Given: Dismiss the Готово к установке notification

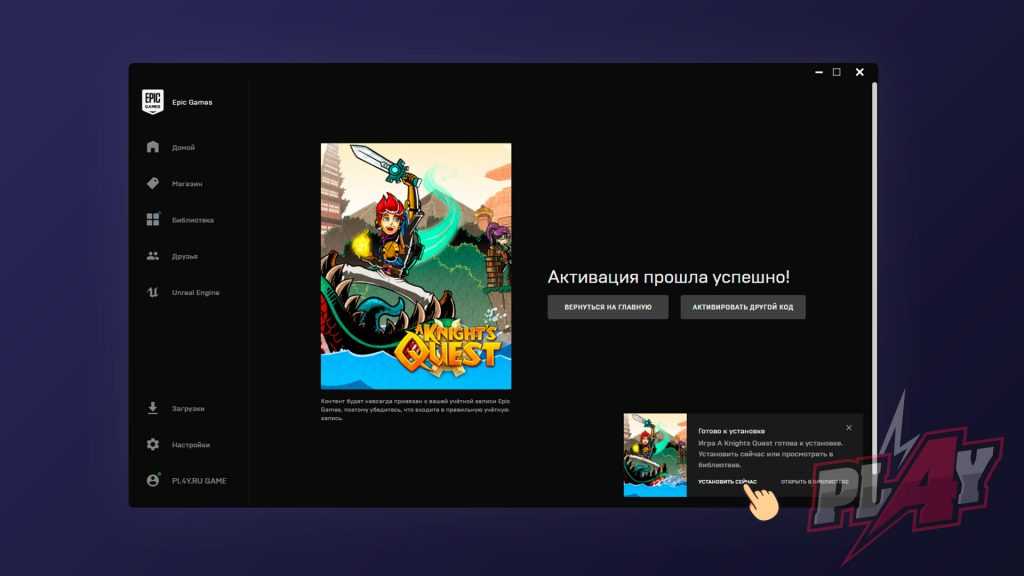Looking at the screenshot, I should tap(849, 428).
